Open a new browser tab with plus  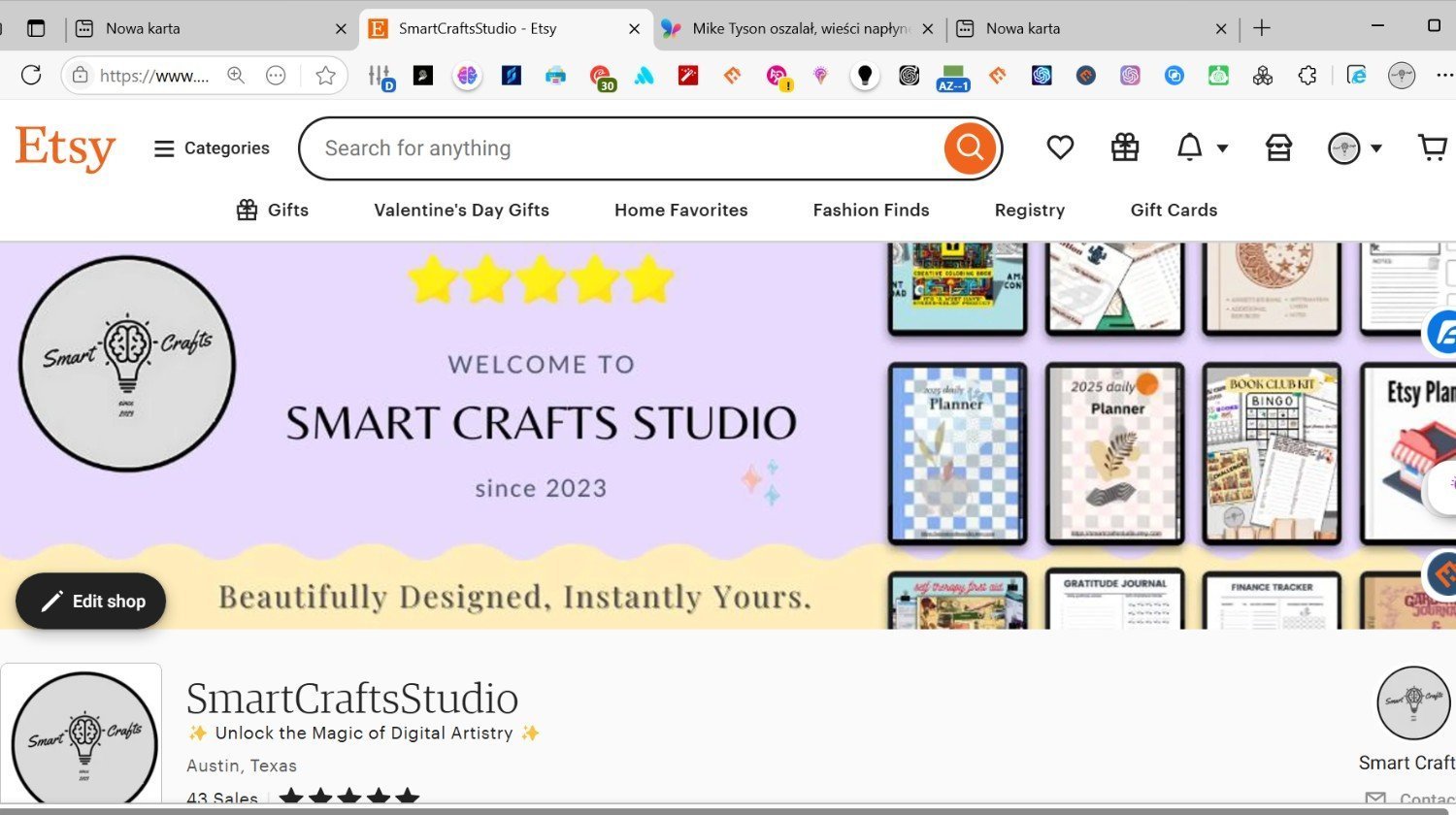click(1262, 28)
